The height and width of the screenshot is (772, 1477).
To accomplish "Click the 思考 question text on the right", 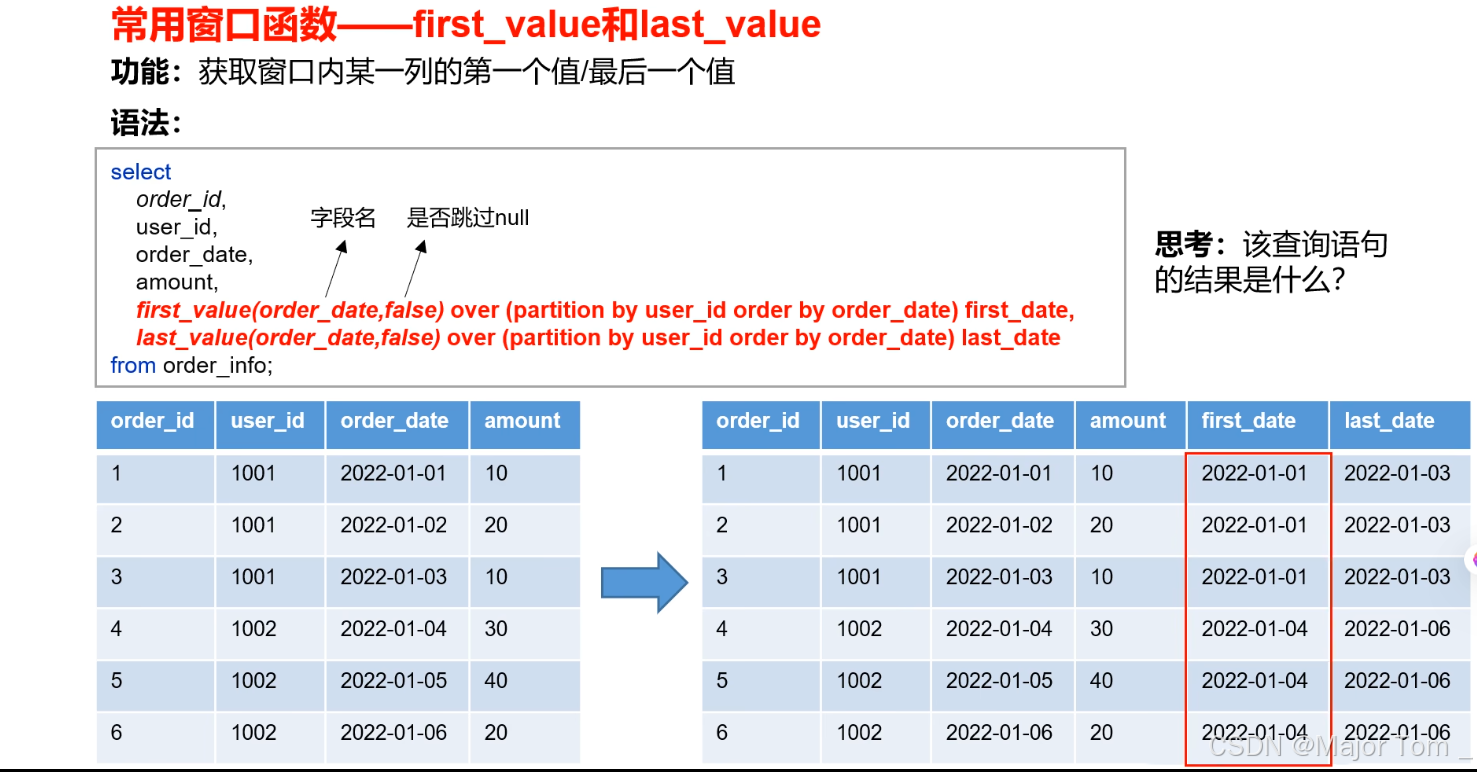I will coord(1271,262).
